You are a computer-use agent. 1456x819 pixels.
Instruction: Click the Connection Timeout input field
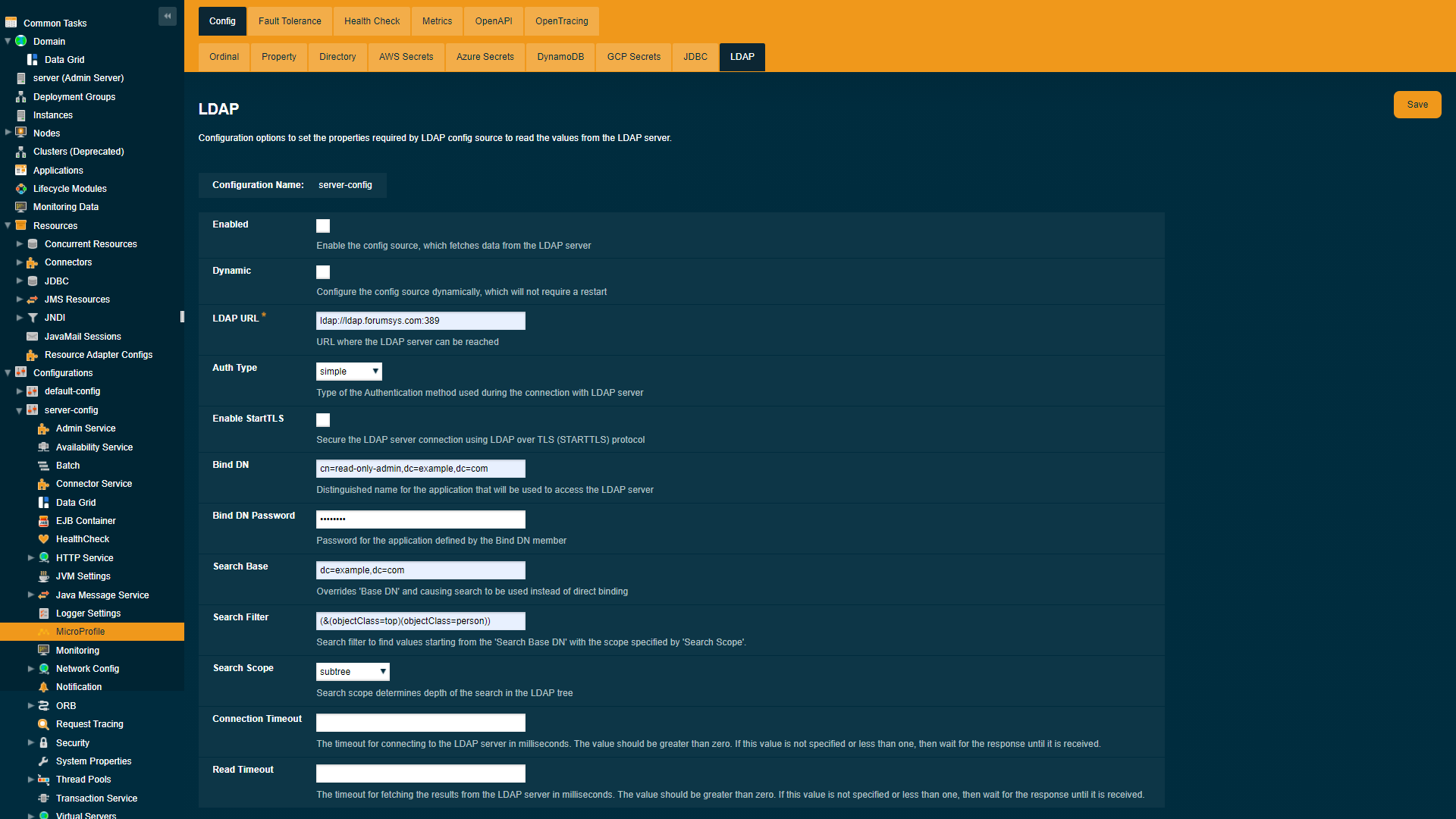[420, 722]
